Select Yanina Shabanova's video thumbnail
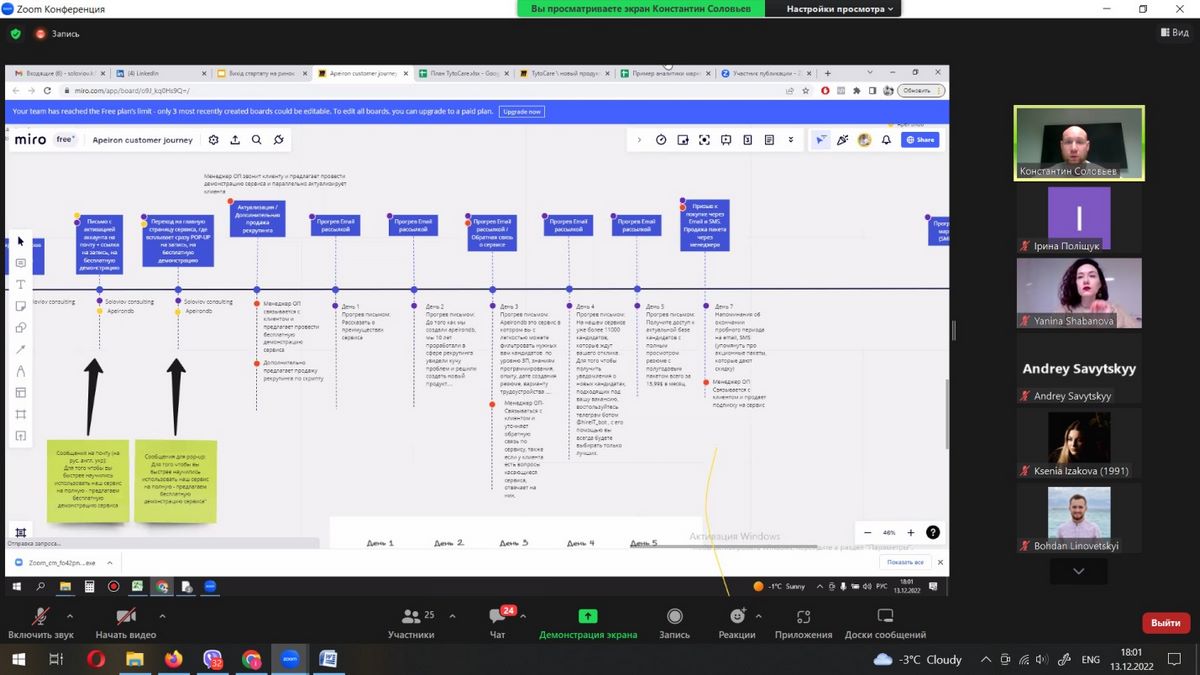This screenshot has width=1200, height=675. pos(1079,294)
